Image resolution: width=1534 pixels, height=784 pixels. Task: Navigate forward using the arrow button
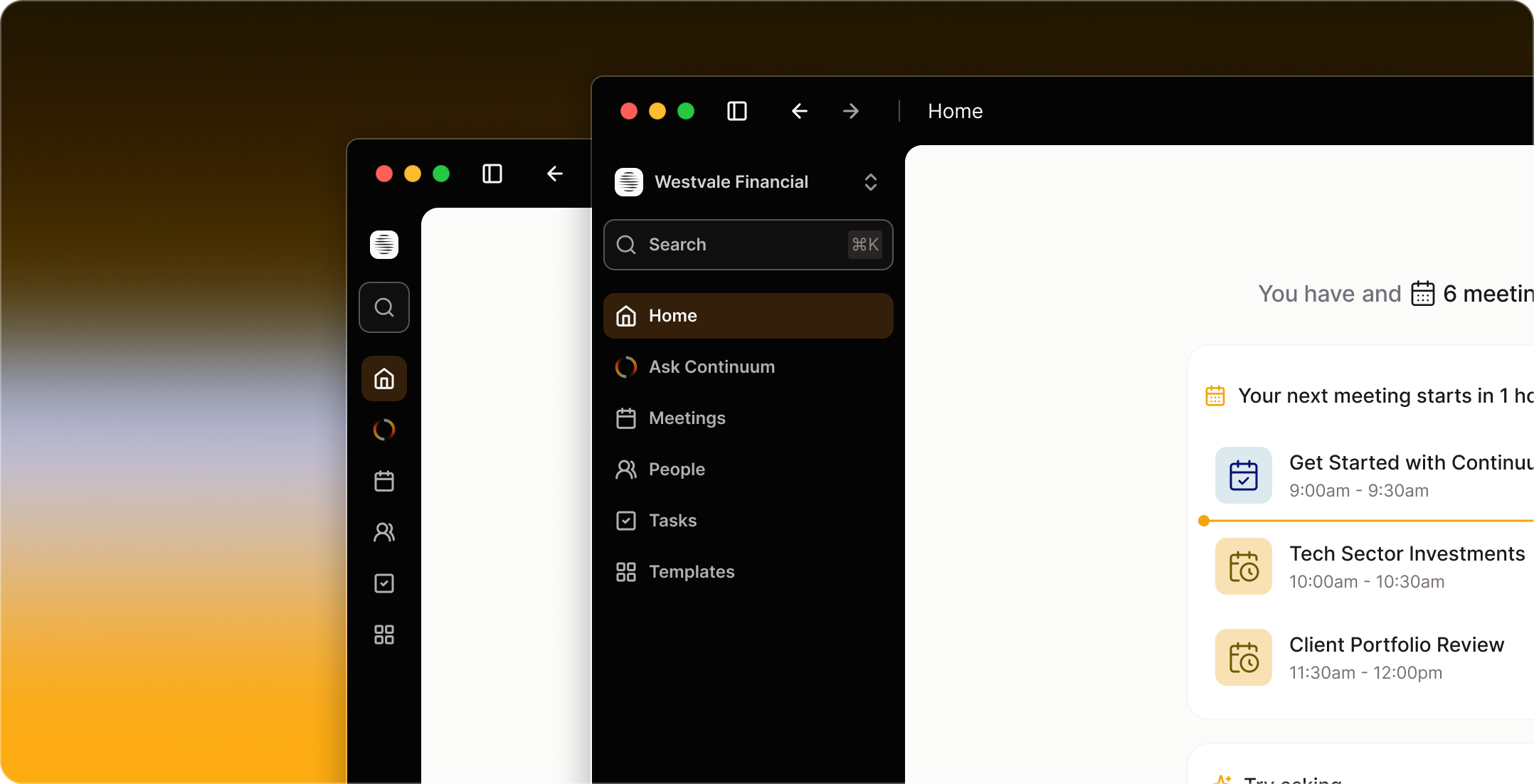[x=850, y=111]
